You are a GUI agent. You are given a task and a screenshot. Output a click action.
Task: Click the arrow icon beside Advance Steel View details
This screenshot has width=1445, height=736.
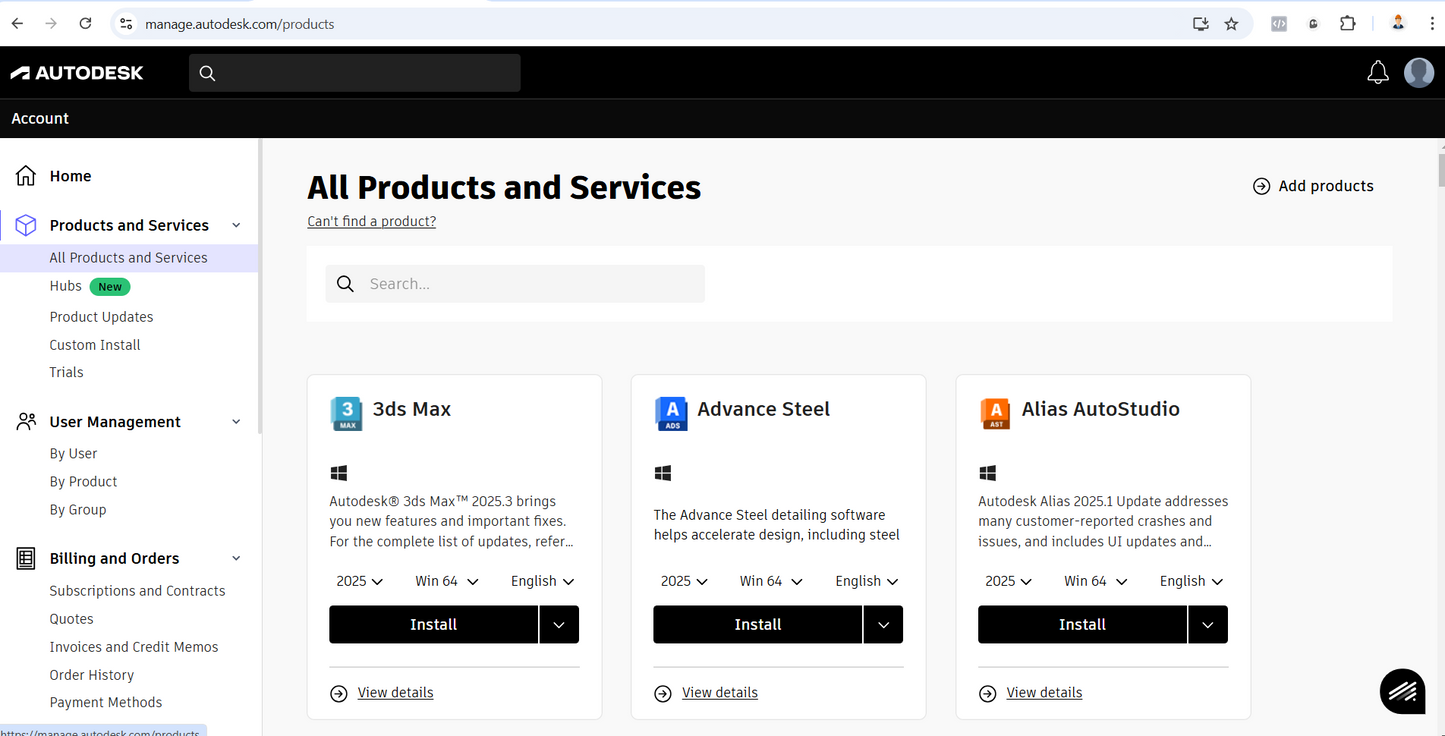pyautogui.click(x=663, y=693)
